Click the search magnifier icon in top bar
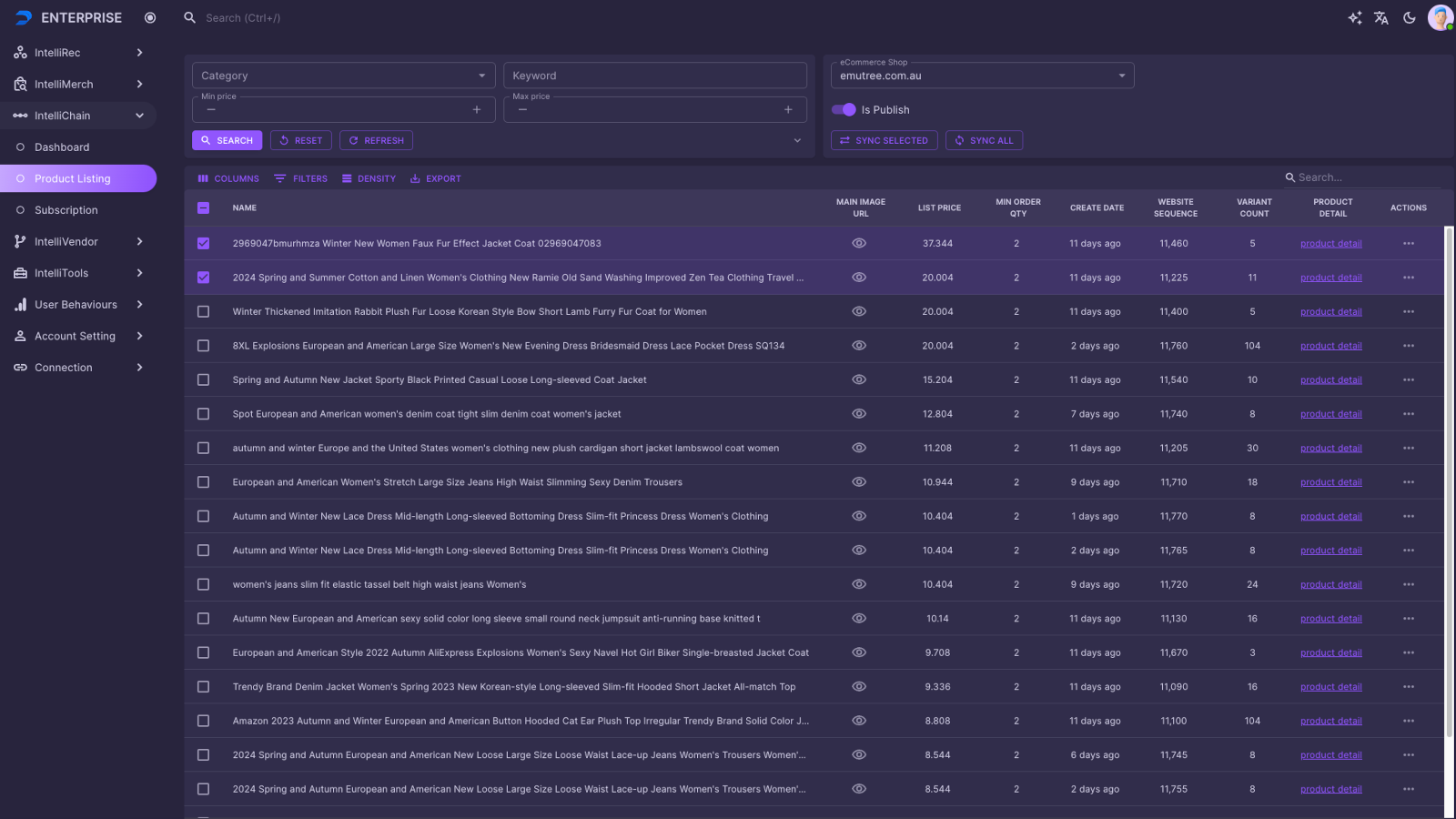Image resolution: width=1456 pixels, height=819 pixels. (x=189, y=18)
